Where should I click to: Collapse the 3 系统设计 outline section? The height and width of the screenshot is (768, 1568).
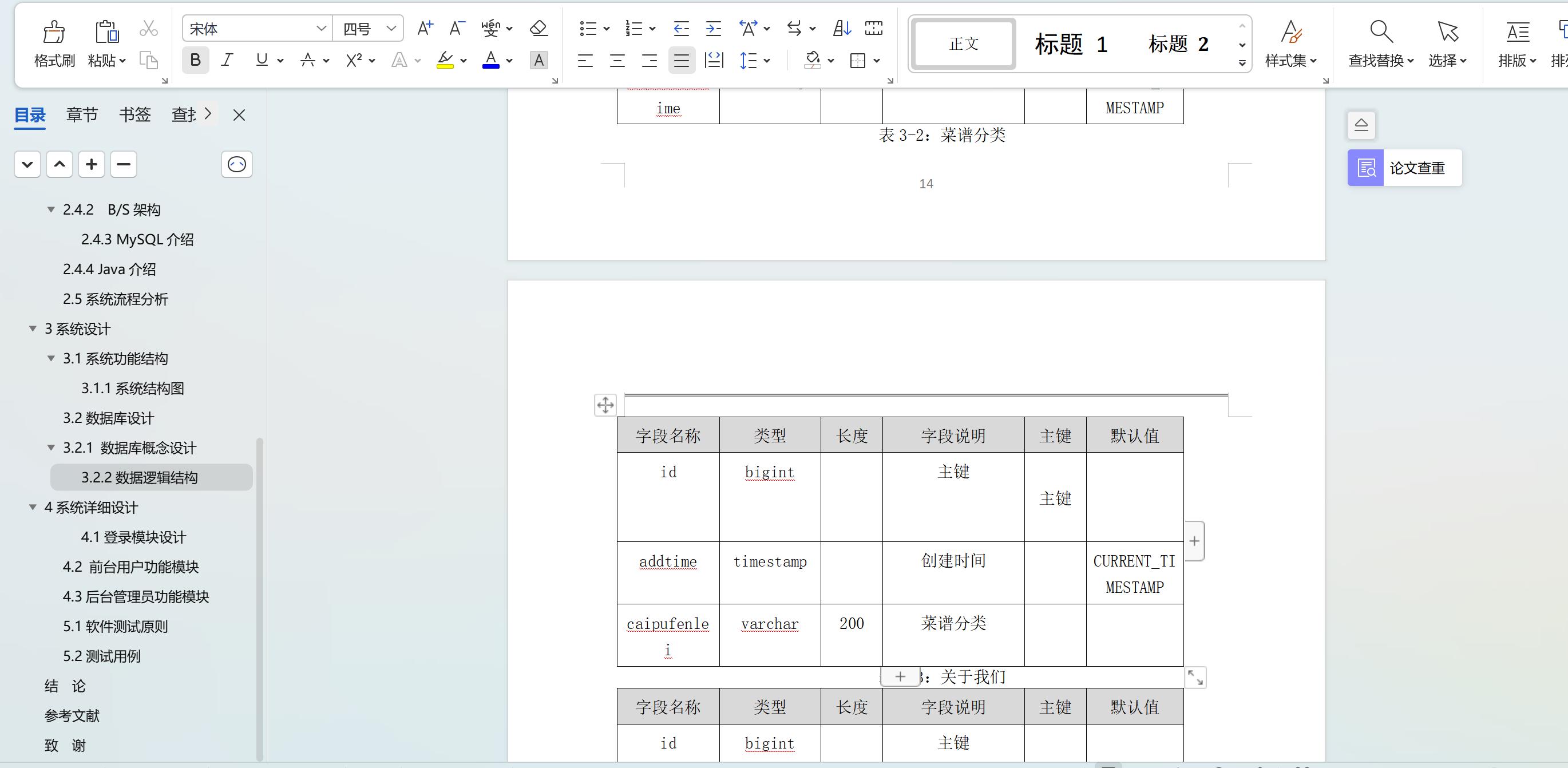point(33,328)
